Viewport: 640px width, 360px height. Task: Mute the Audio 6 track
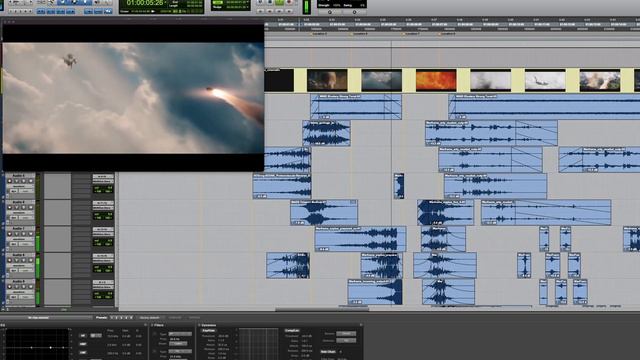coord(30,207)
